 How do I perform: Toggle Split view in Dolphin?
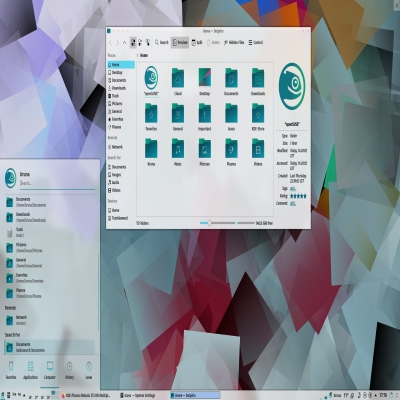(197, 42)
